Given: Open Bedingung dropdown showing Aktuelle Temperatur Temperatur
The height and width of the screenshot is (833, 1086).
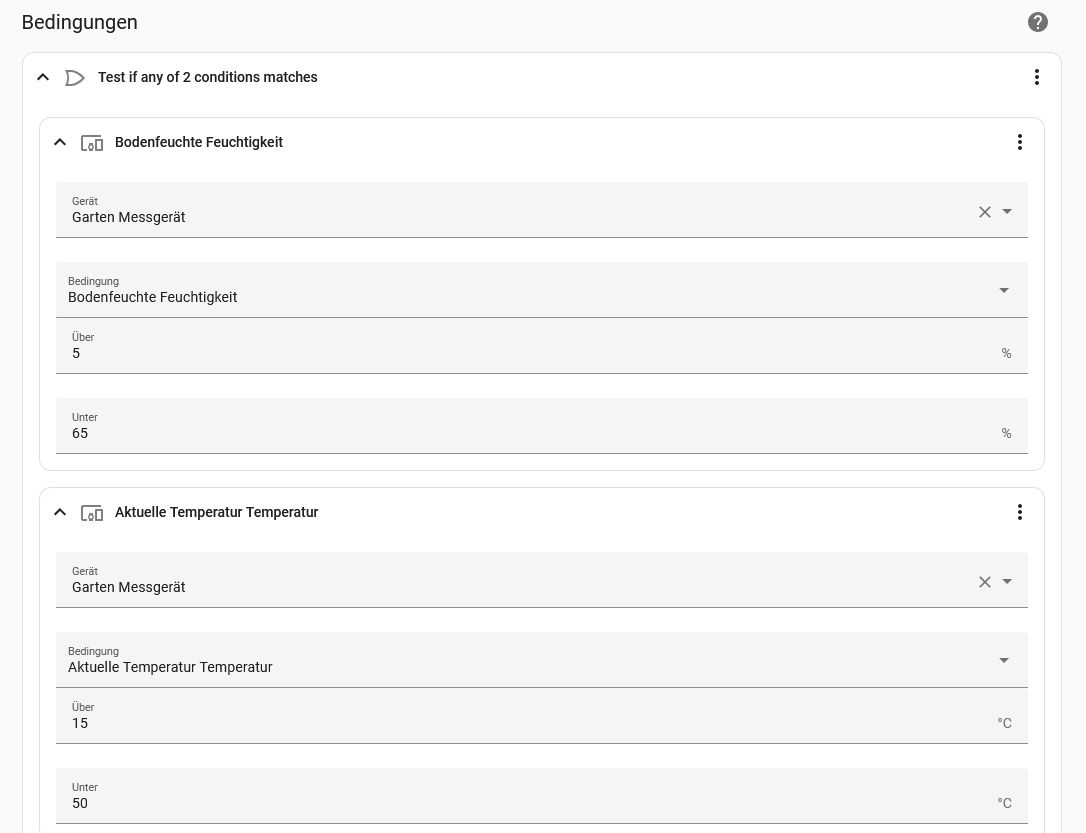Looking at the screenshot, I should click(1004, 660).
